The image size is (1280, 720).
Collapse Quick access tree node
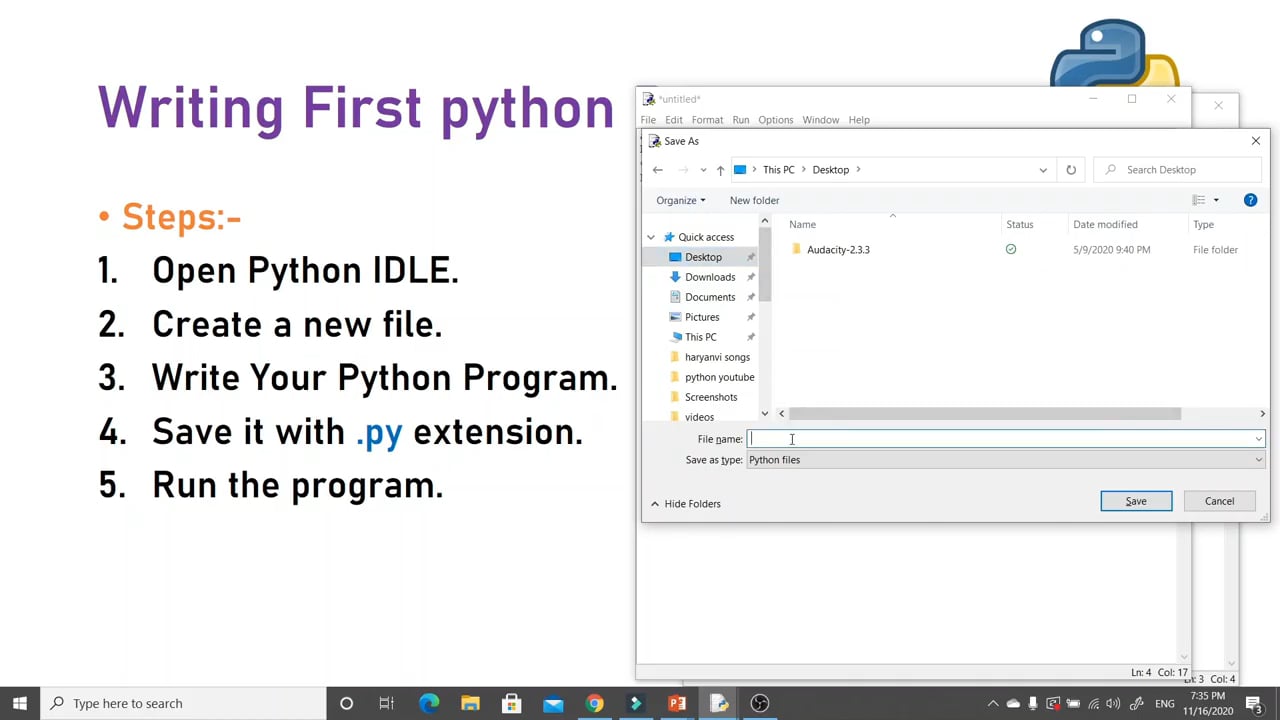pyautogui.click(x=651, y=237)
